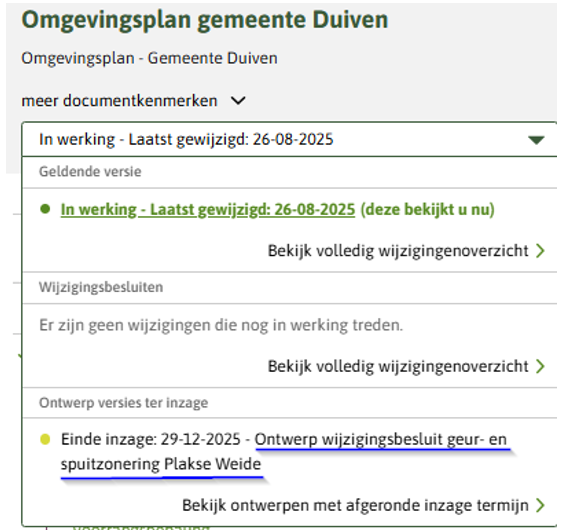Viewport: 570px width, 531px height.
Task: Open 'Ontwerp wijzigingsbesluit geur- en spuitzonering Plakse Weide'
Action: [284, 452]
